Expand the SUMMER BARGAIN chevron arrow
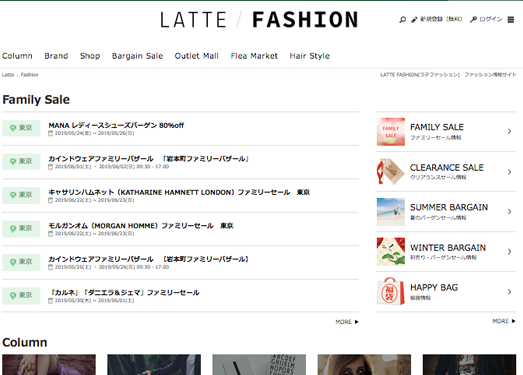Viewport: 523px width, 375px height. click(509, 212)
